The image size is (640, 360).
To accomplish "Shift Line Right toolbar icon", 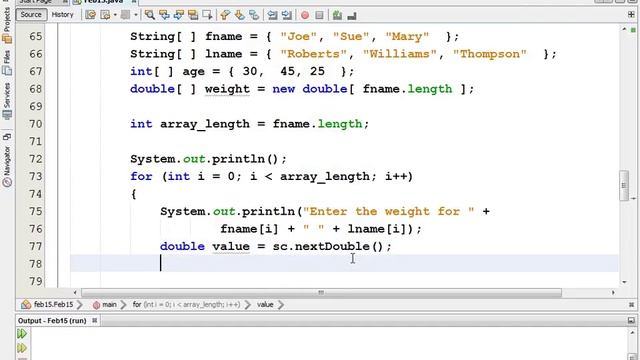I will (x=287, y=15).
